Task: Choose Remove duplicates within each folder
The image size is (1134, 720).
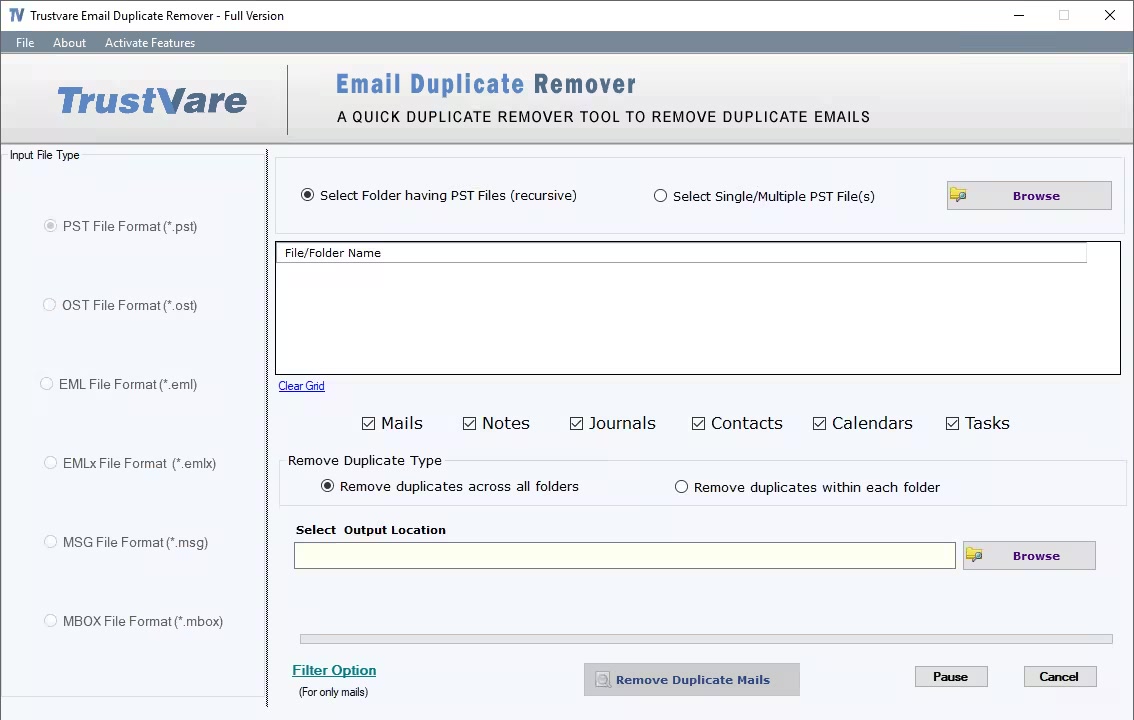Action: point(681,487)
